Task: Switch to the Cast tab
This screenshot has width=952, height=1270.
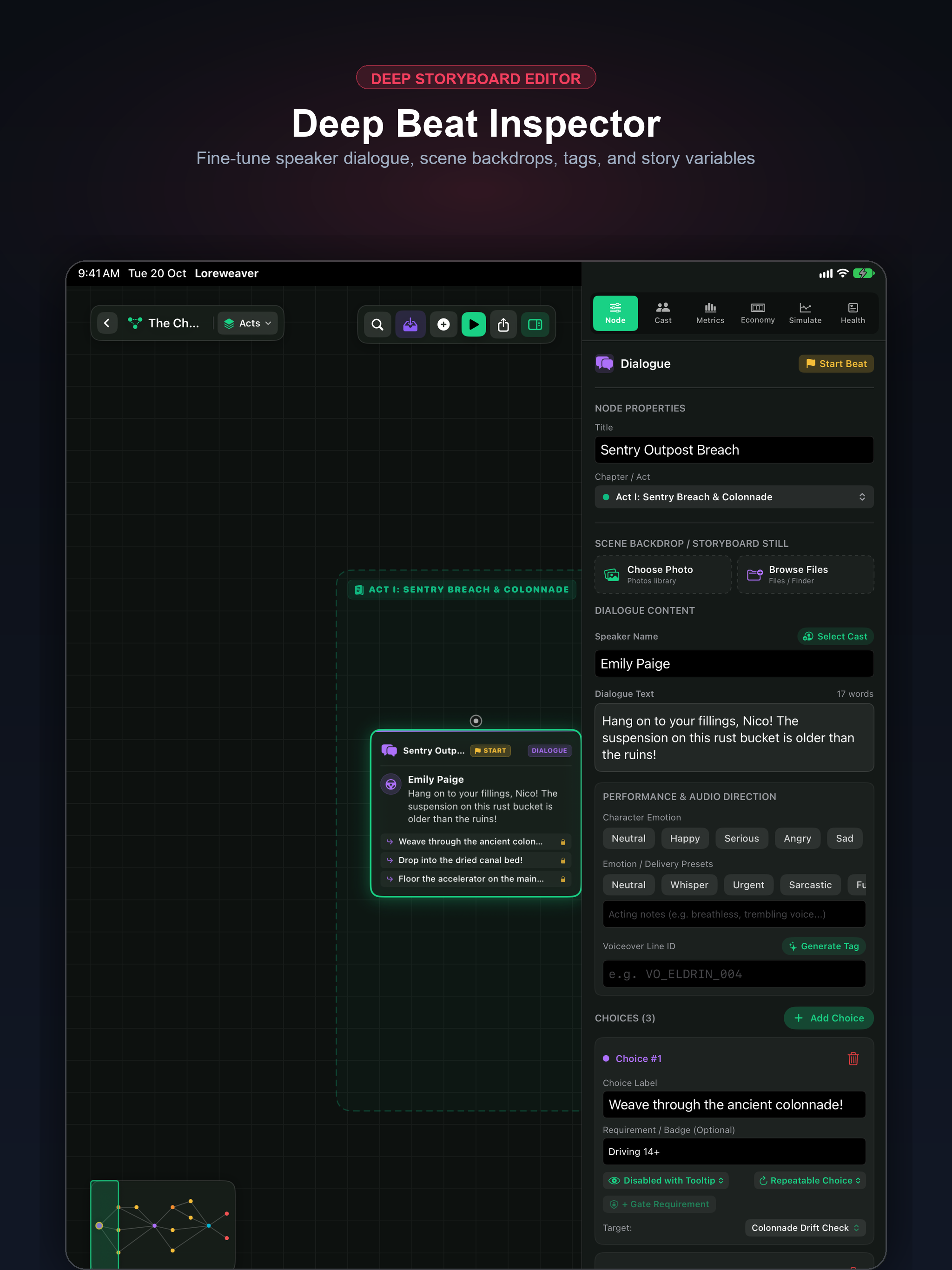Action: 662,313
